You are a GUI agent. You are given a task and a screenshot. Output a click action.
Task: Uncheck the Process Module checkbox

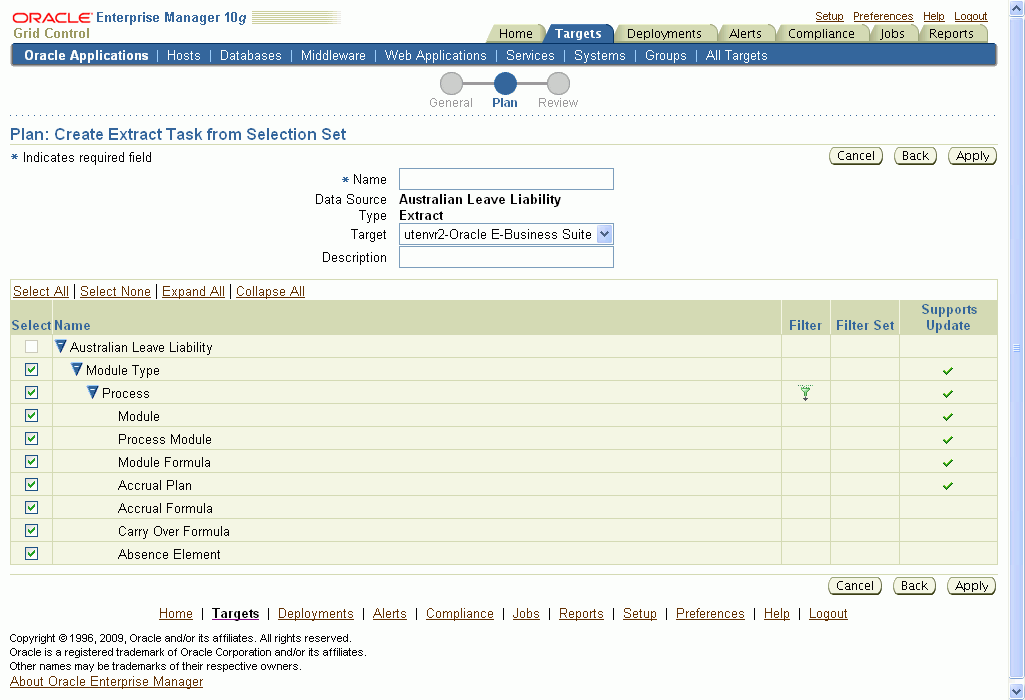coord(31,439)
